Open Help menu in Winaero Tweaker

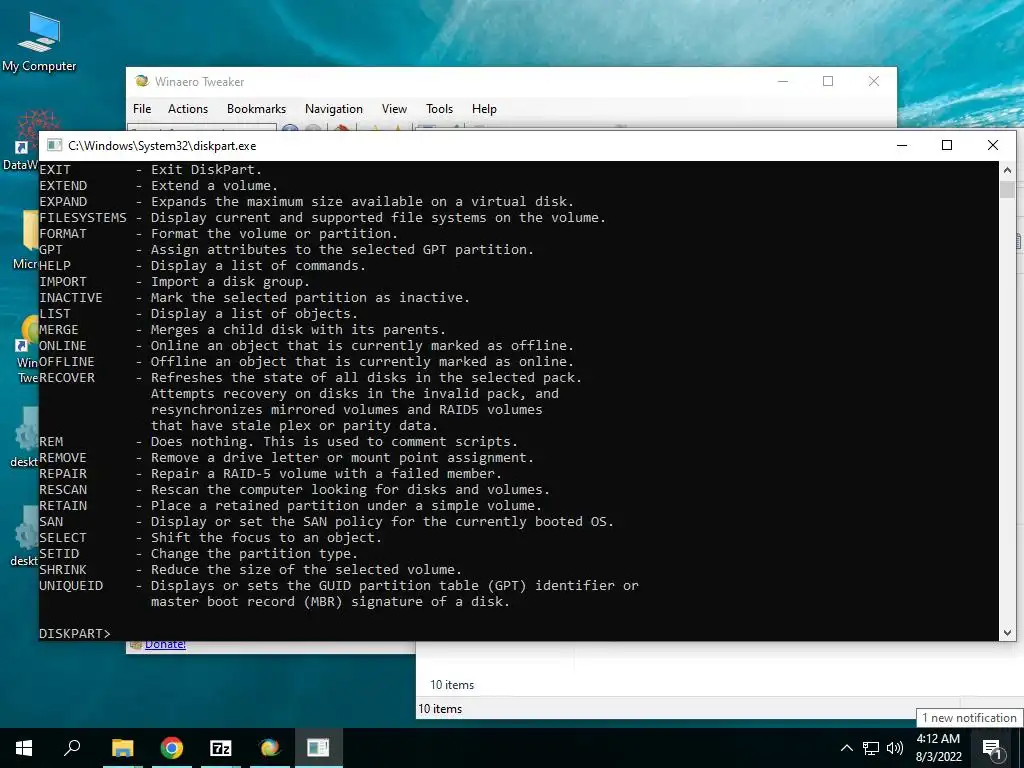click(484, 109)
